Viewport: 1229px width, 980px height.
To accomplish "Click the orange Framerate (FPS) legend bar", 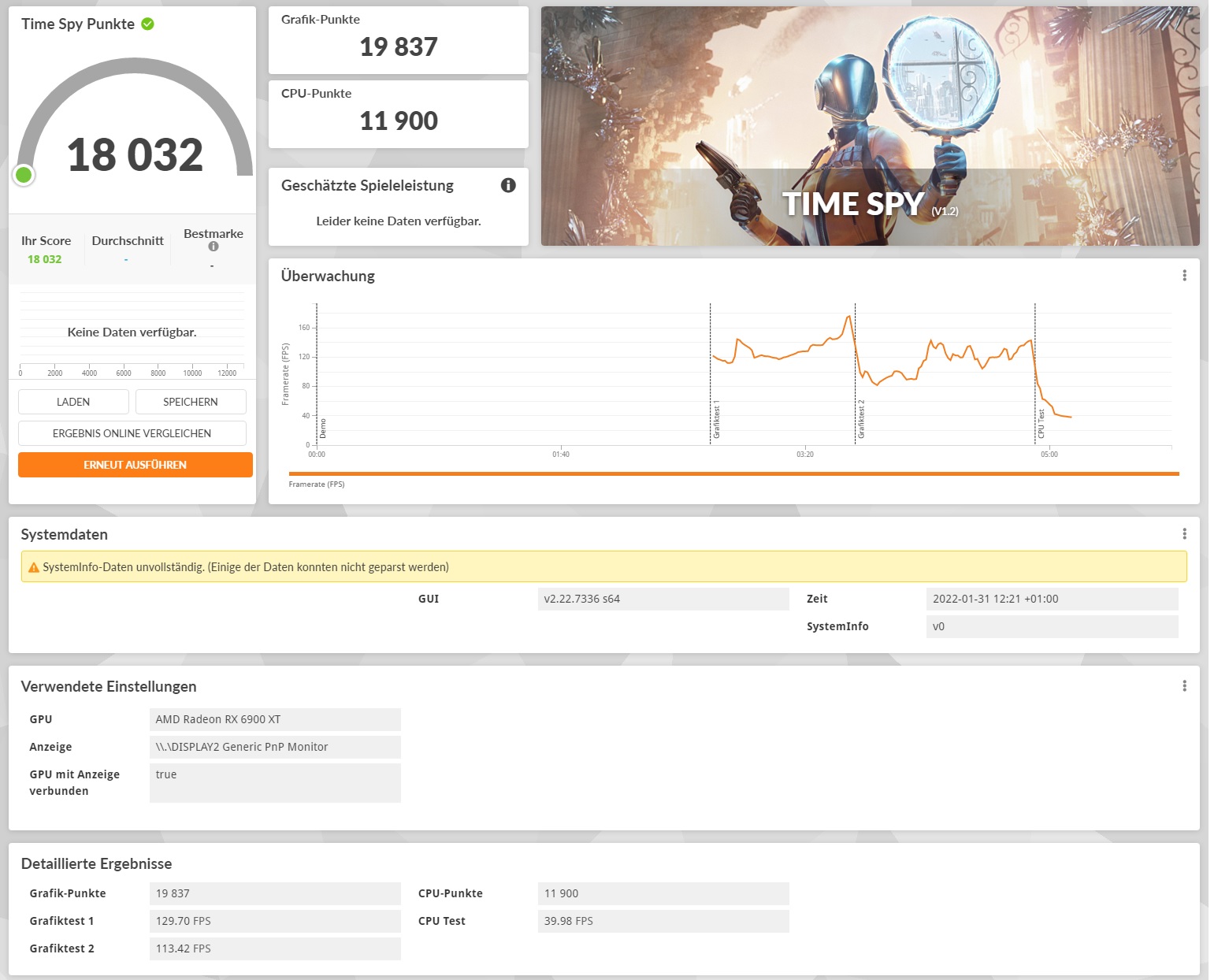I will coord(734,474).
